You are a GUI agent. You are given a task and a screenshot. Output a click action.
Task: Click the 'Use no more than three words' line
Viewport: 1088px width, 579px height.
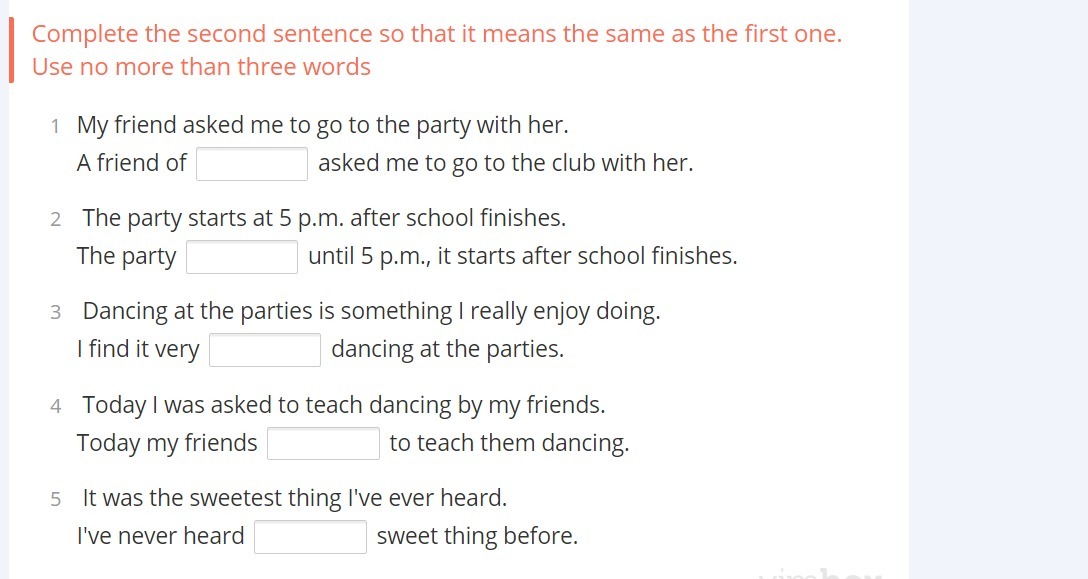point(201,68)
